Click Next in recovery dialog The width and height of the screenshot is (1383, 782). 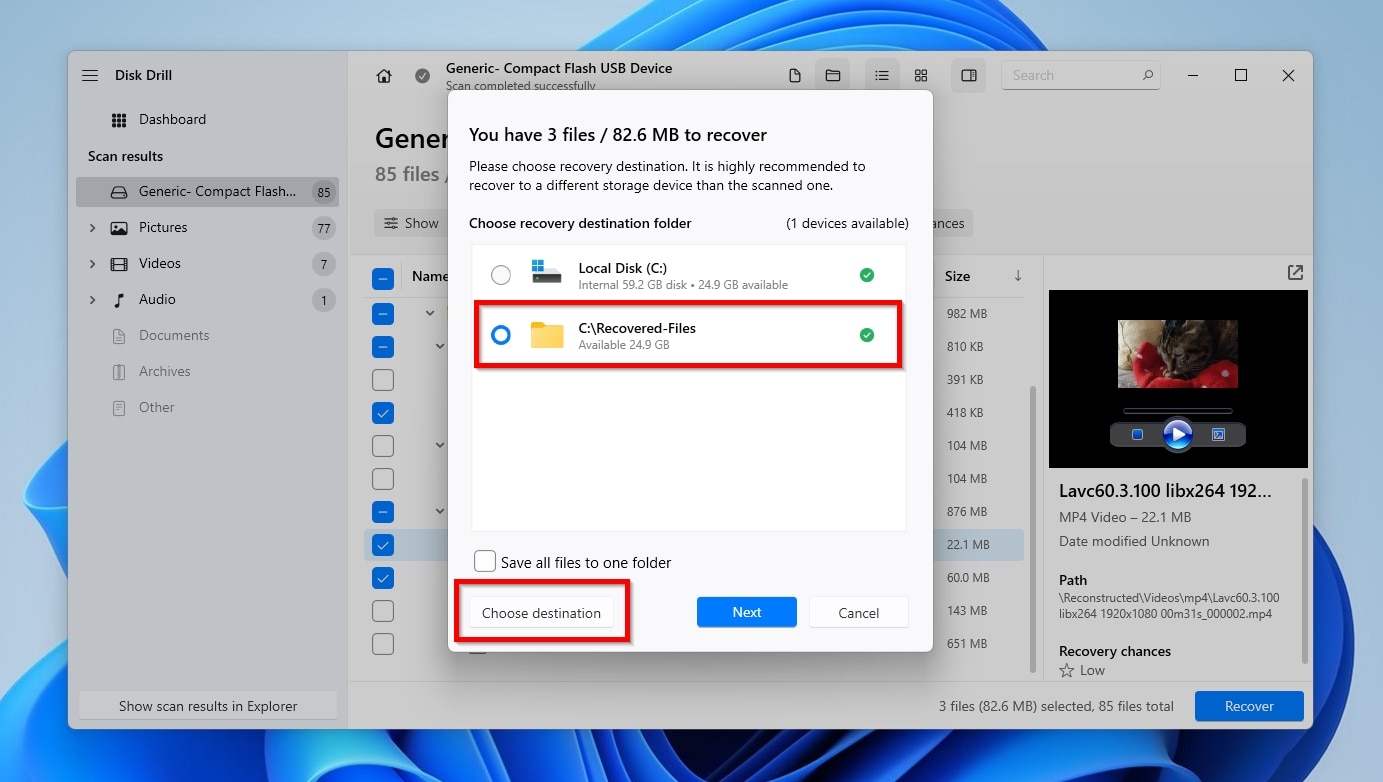click(x=746, y=612)
